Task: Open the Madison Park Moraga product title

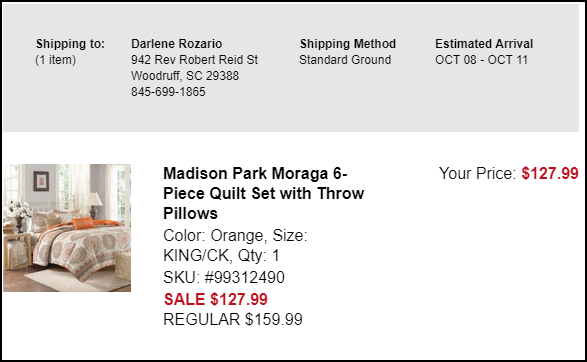Action: coord(264,194)
